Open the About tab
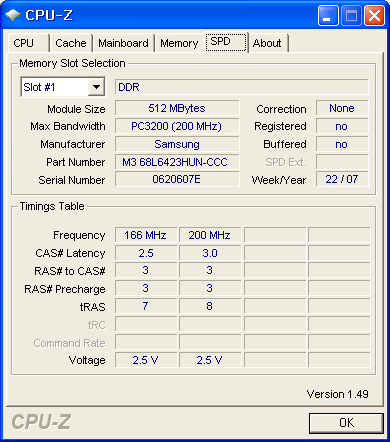Viewport: 390px width, 442px height. tap(268, 43)
